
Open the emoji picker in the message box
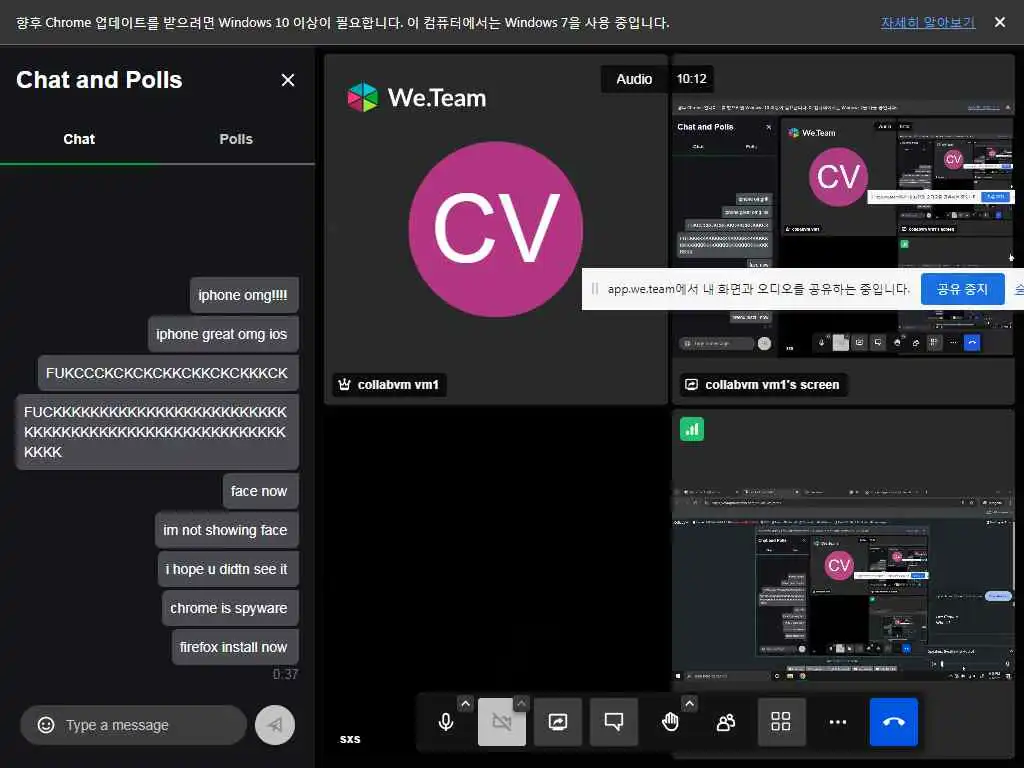pyautogui.click(x=46, y=725)
